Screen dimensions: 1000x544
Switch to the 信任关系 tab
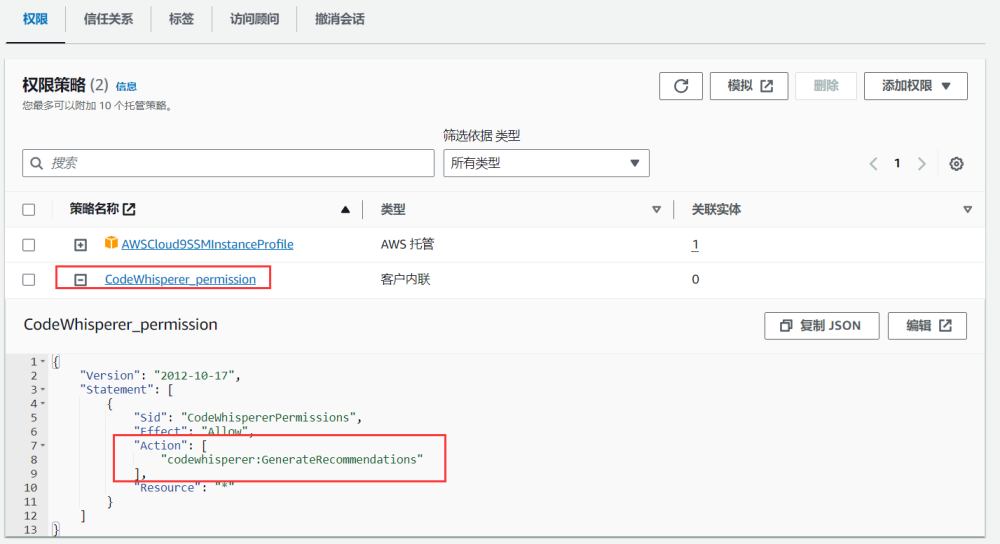click(108, 19)
